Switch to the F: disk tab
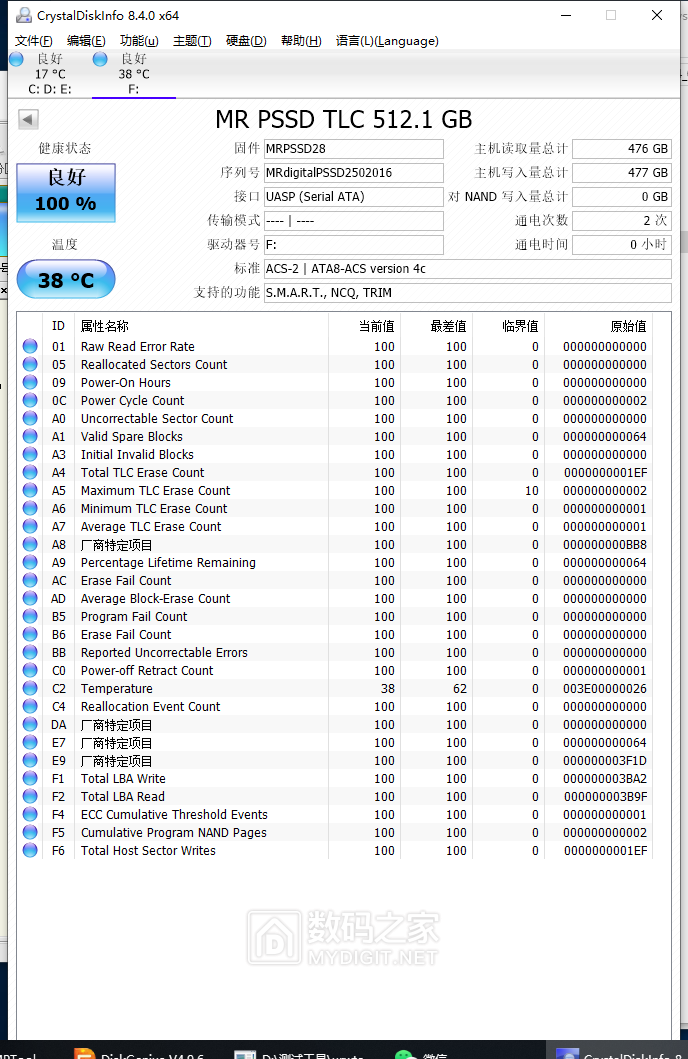The image size is (688, 1059). pyautogui.click(x=134, y=74)
